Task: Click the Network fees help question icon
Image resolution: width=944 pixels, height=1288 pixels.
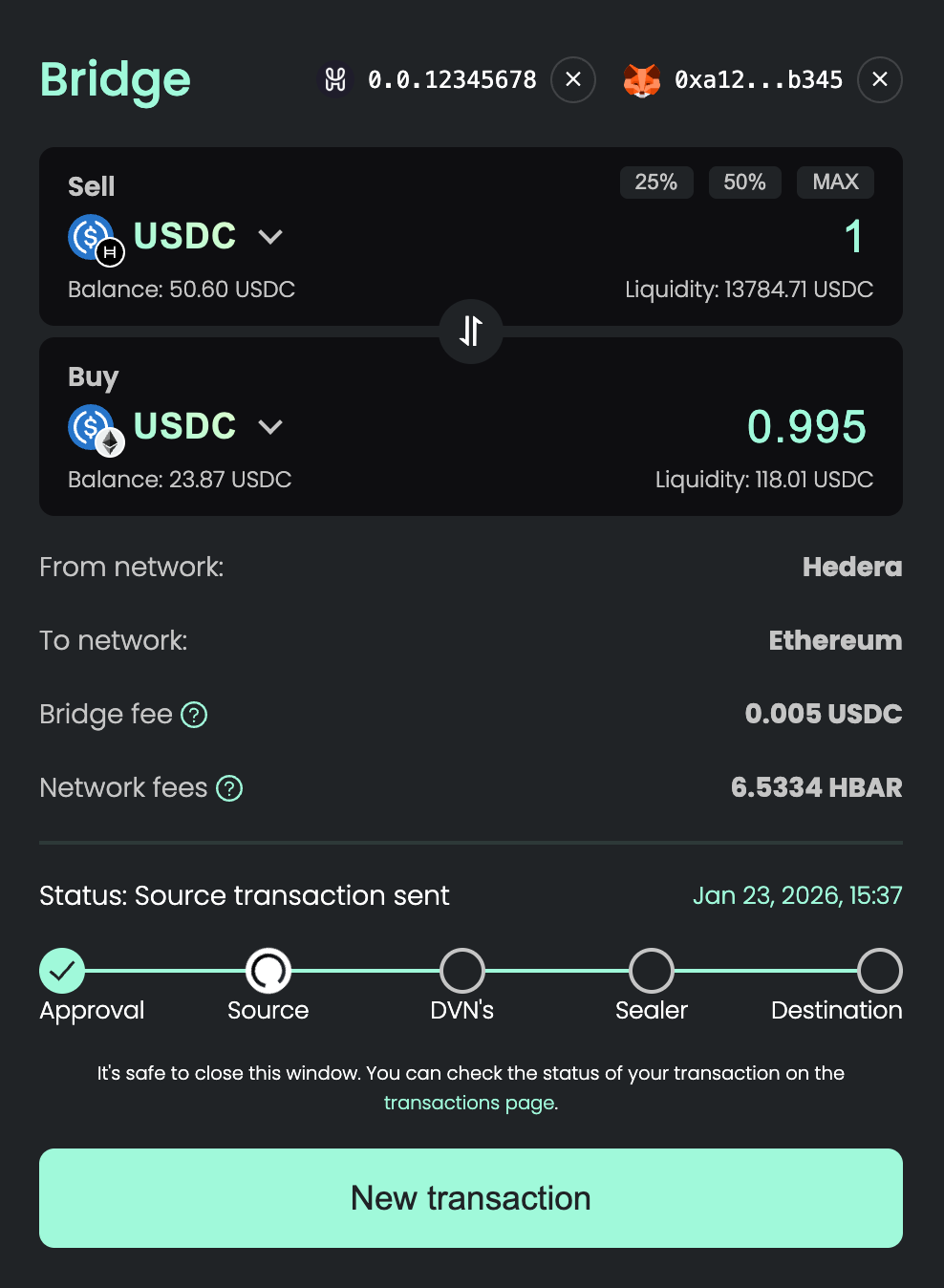Action: click(229, 788)
